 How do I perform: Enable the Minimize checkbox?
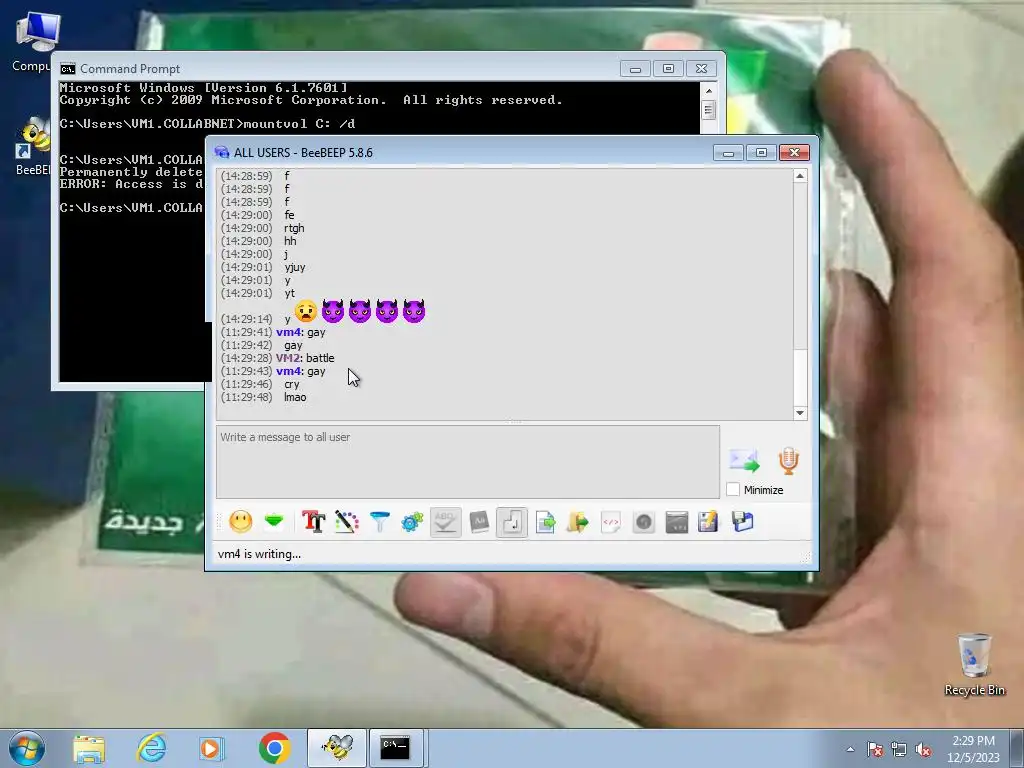733,490
